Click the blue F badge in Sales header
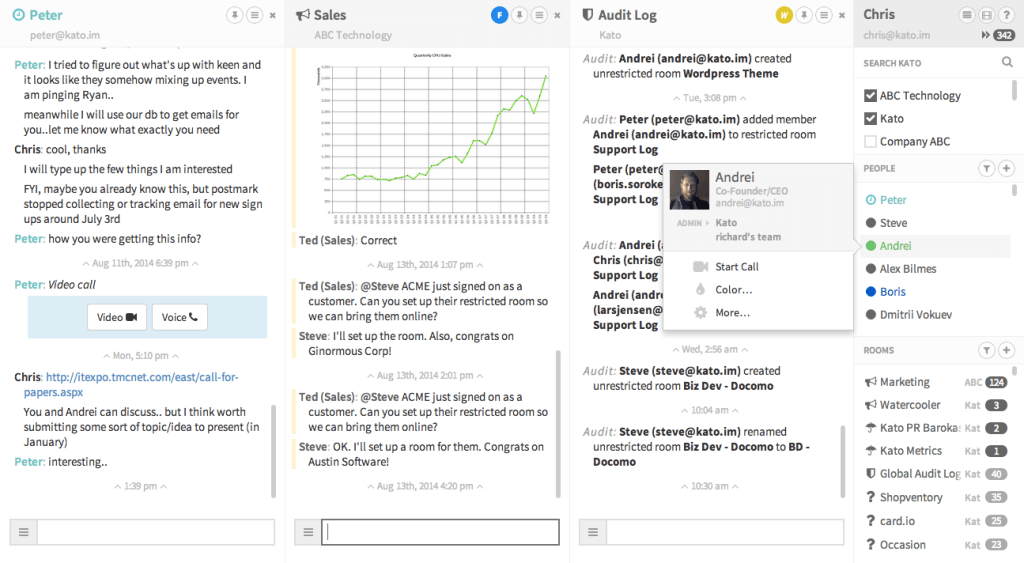Viewport: 1024px width, 563px height. [499, 15]
